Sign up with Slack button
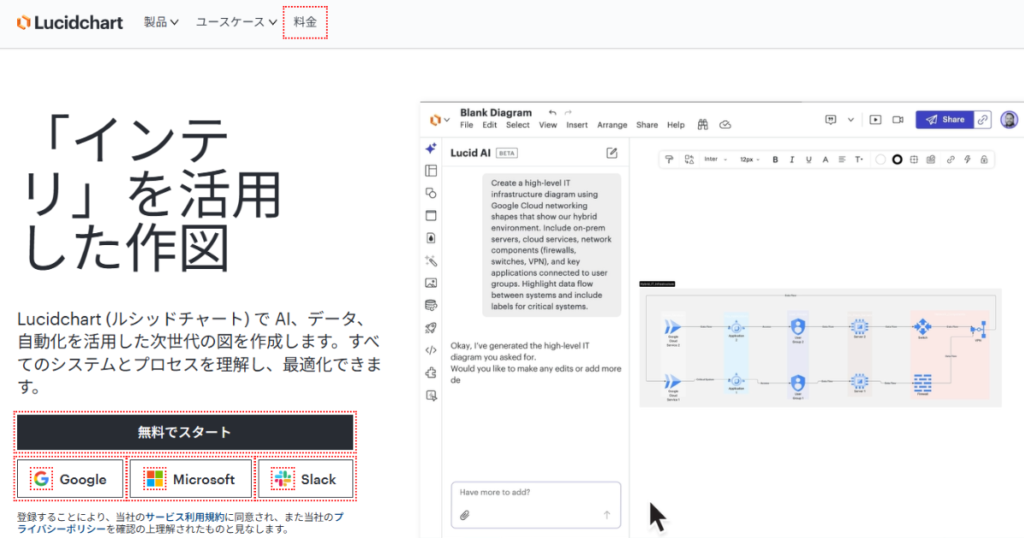Viewport: 1024px width, 538px height. coord(306,479)
